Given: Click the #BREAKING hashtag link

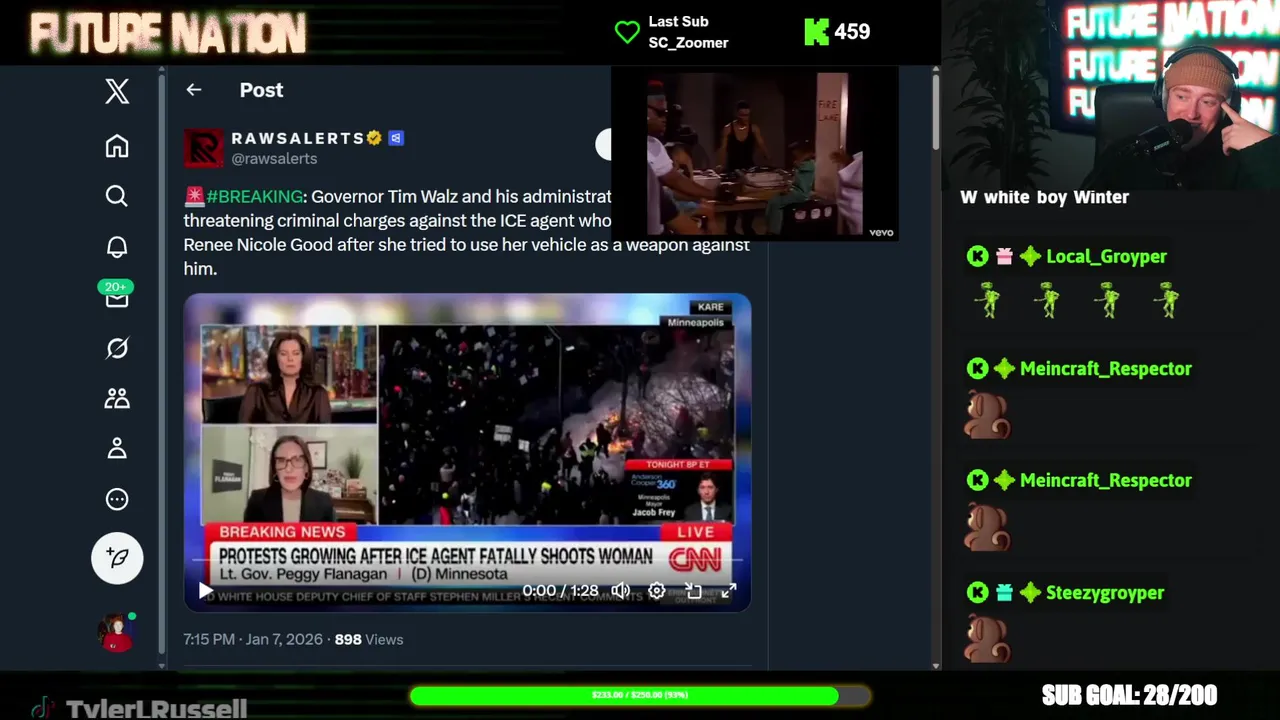Looking at the screenshot, I should coord(254,196).
